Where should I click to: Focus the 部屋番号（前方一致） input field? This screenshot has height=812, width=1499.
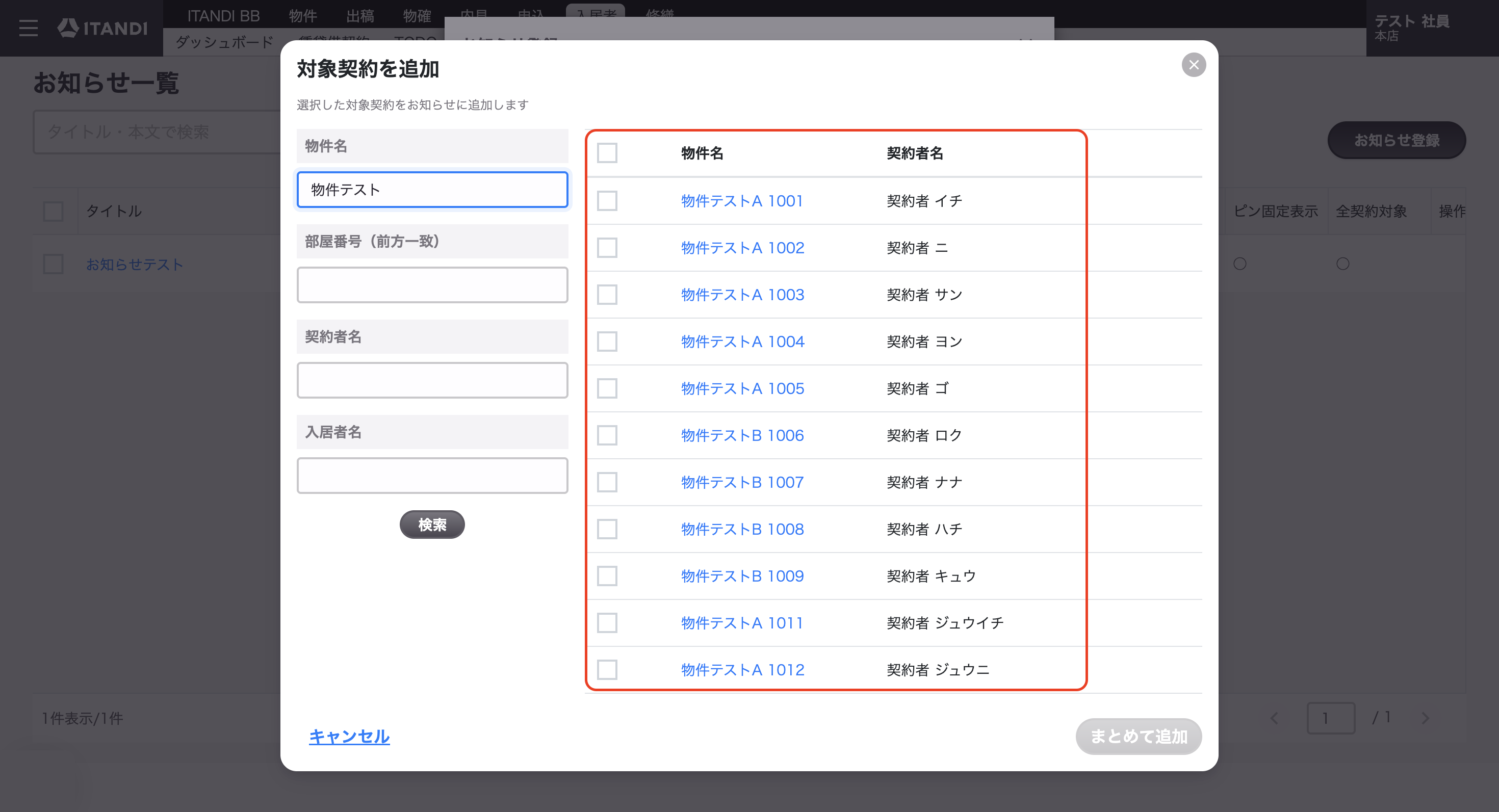[x=432, y=285]
